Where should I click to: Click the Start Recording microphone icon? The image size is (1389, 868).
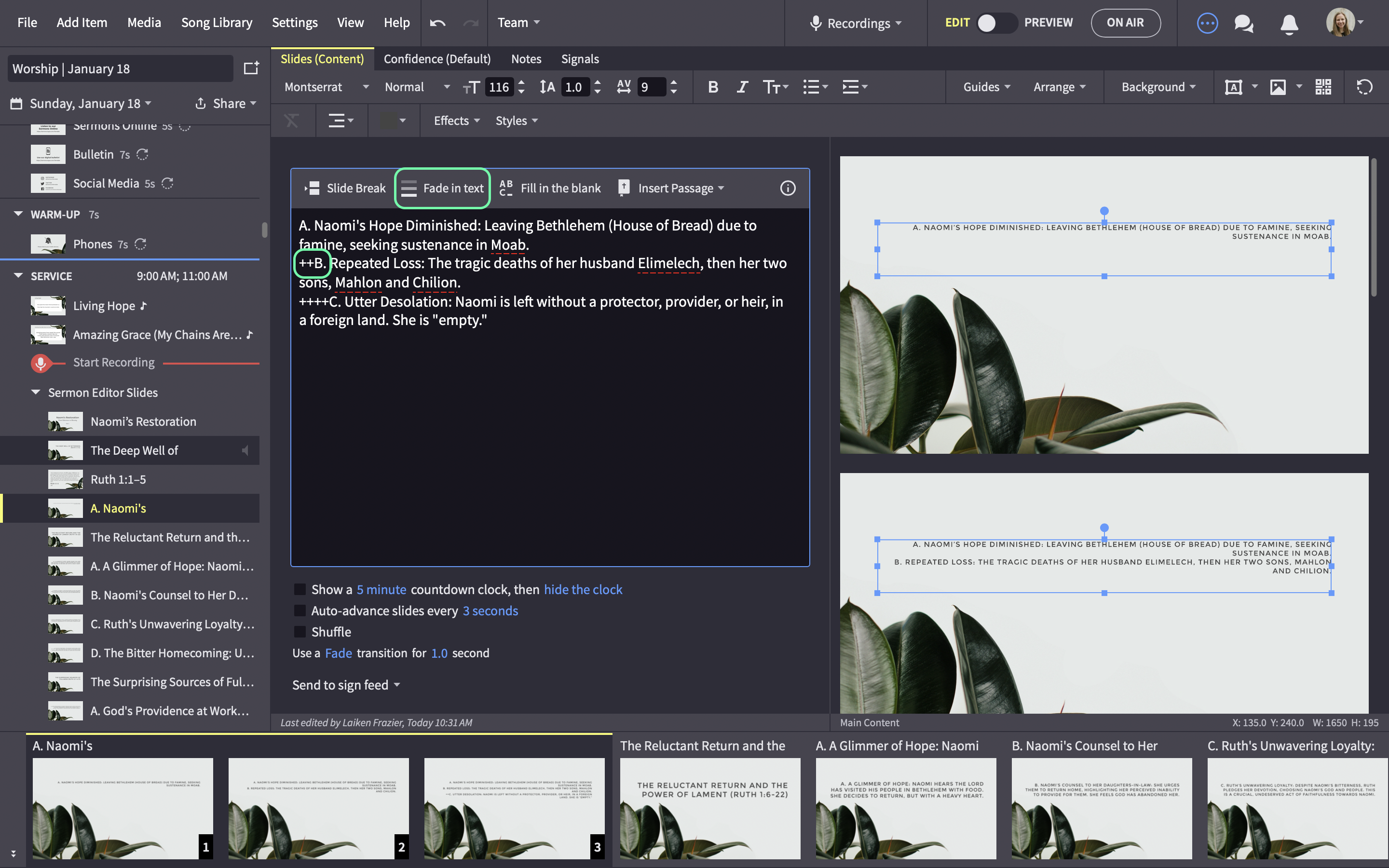pyautogui.click(x=40, y=363)
